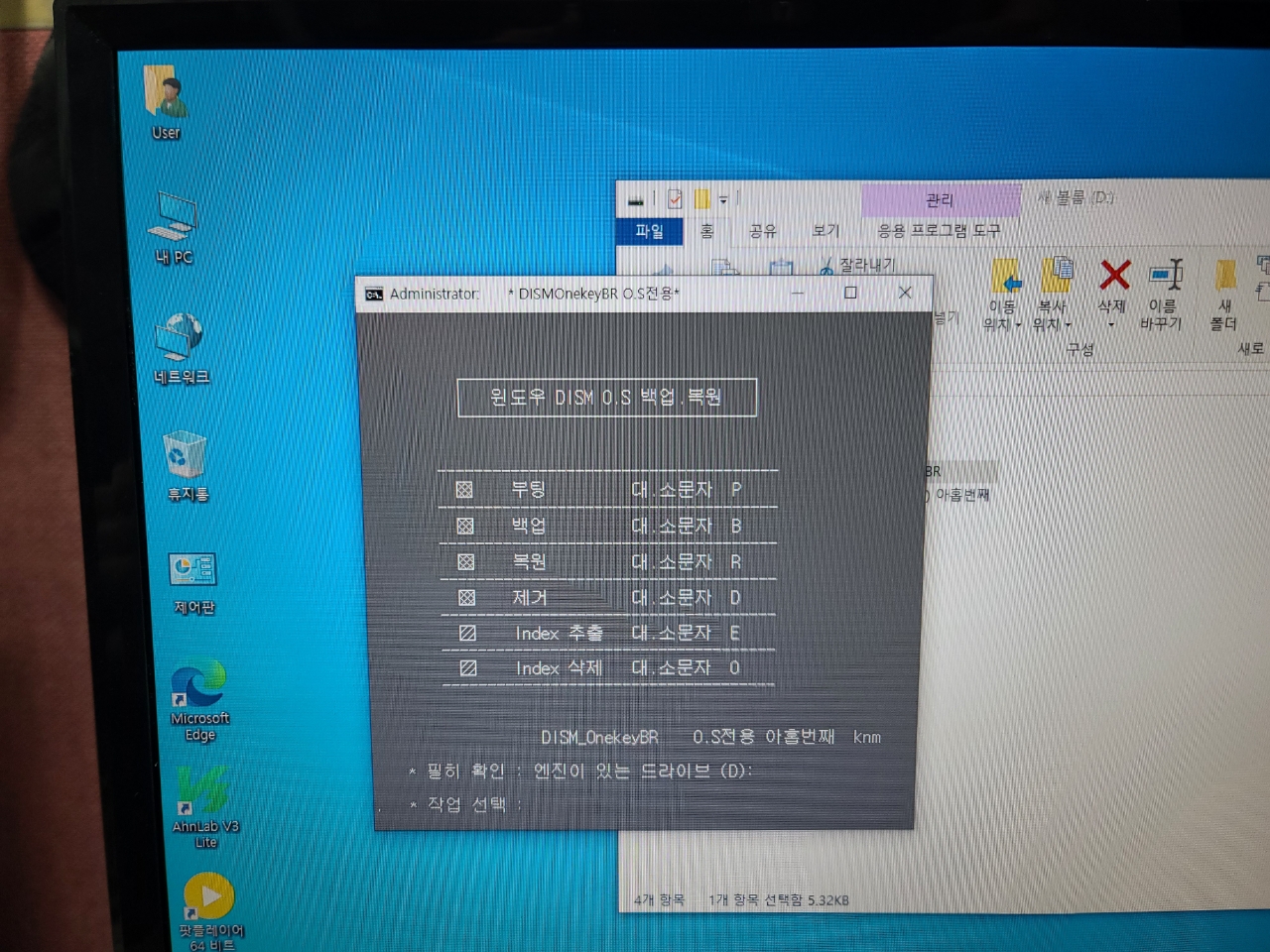Click the 필히 확인 drive (D:) line
Viewport: 1270px width, 952px height.
pyautogui.click(x=580, y=771)
